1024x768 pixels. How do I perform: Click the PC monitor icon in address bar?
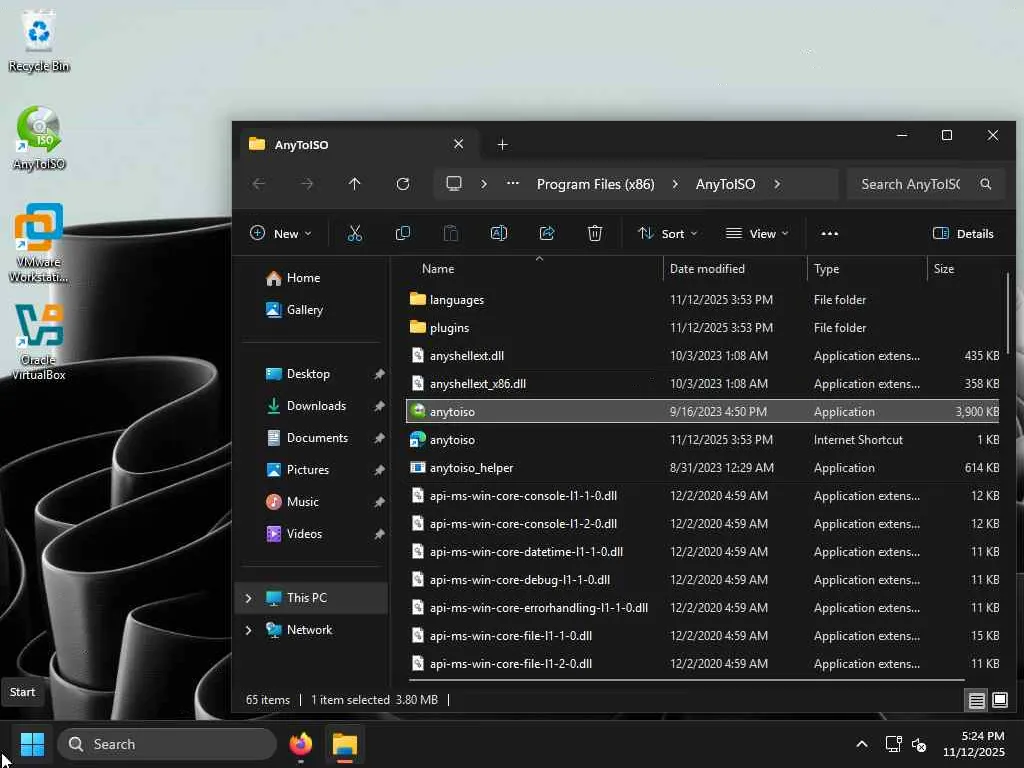[454, 184]
